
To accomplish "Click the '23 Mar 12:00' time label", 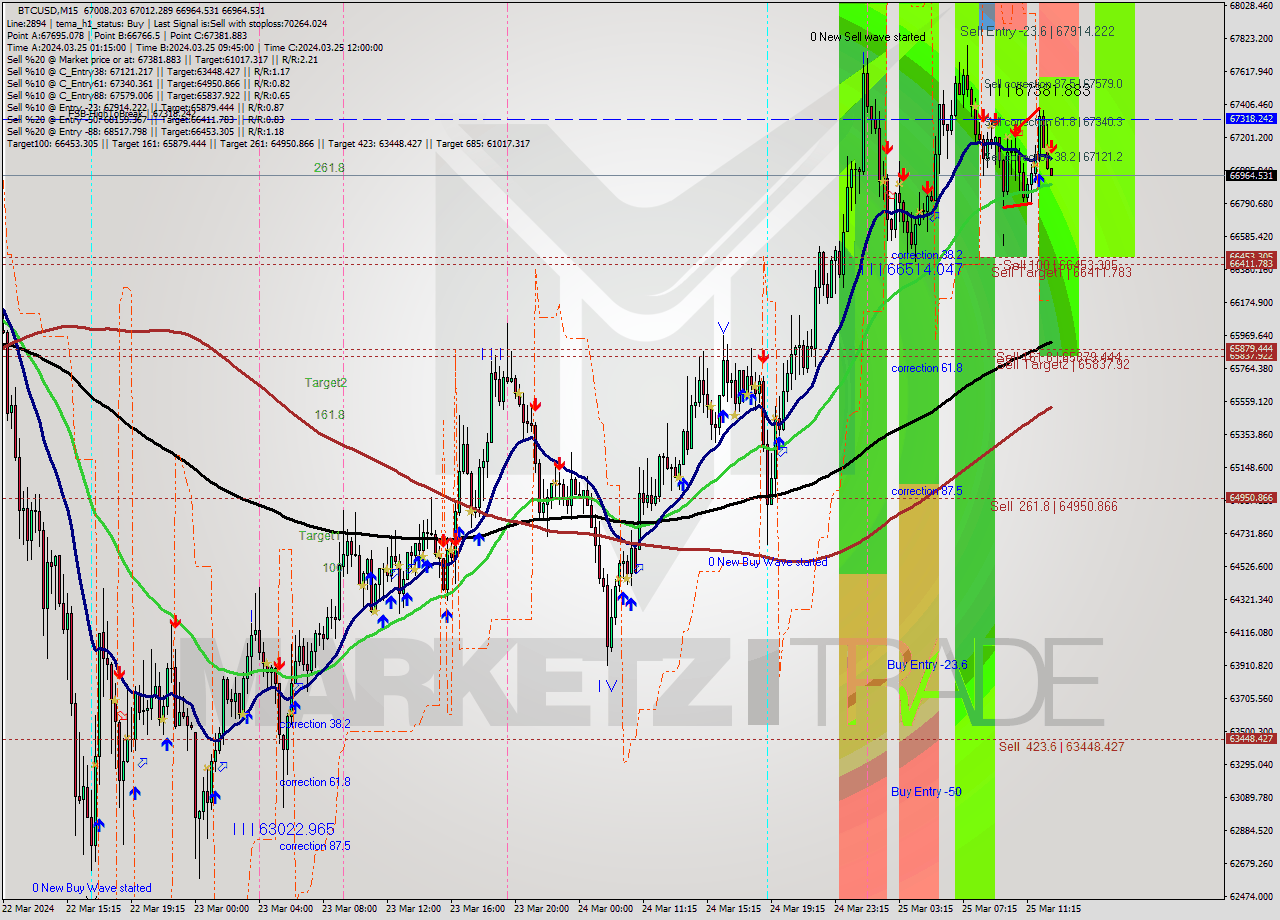I will point(413,909).
